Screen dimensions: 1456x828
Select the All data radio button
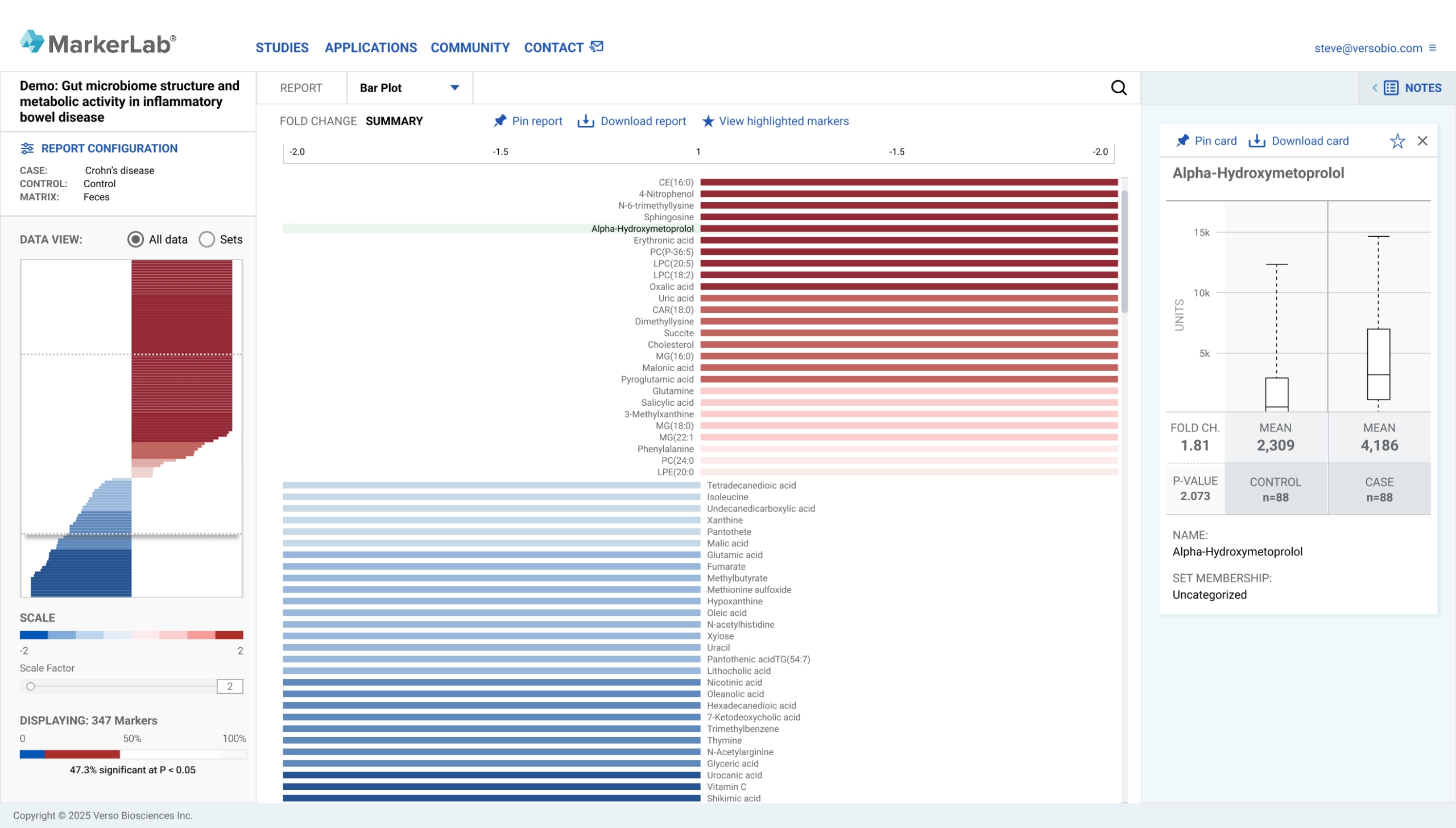(x=135, y=240)
